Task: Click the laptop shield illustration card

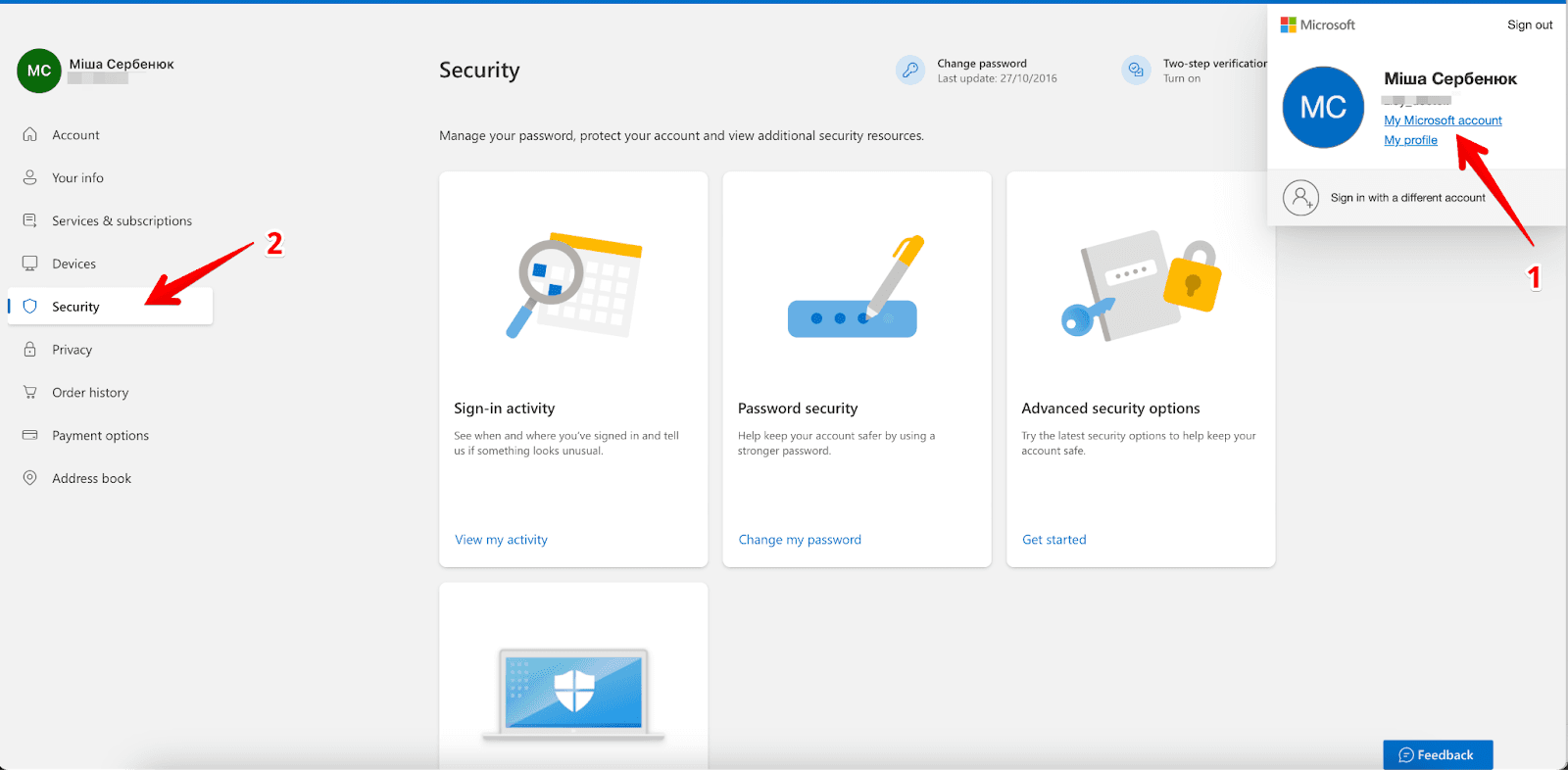Action: click(x=573, y=691)
